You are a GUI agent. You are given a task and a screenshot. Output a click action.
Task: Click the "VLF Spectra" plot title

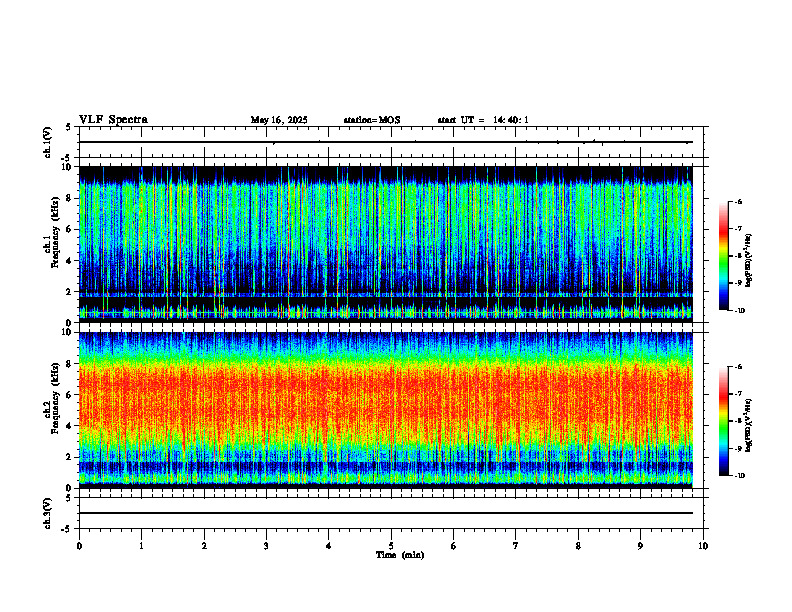pos(113,120)
